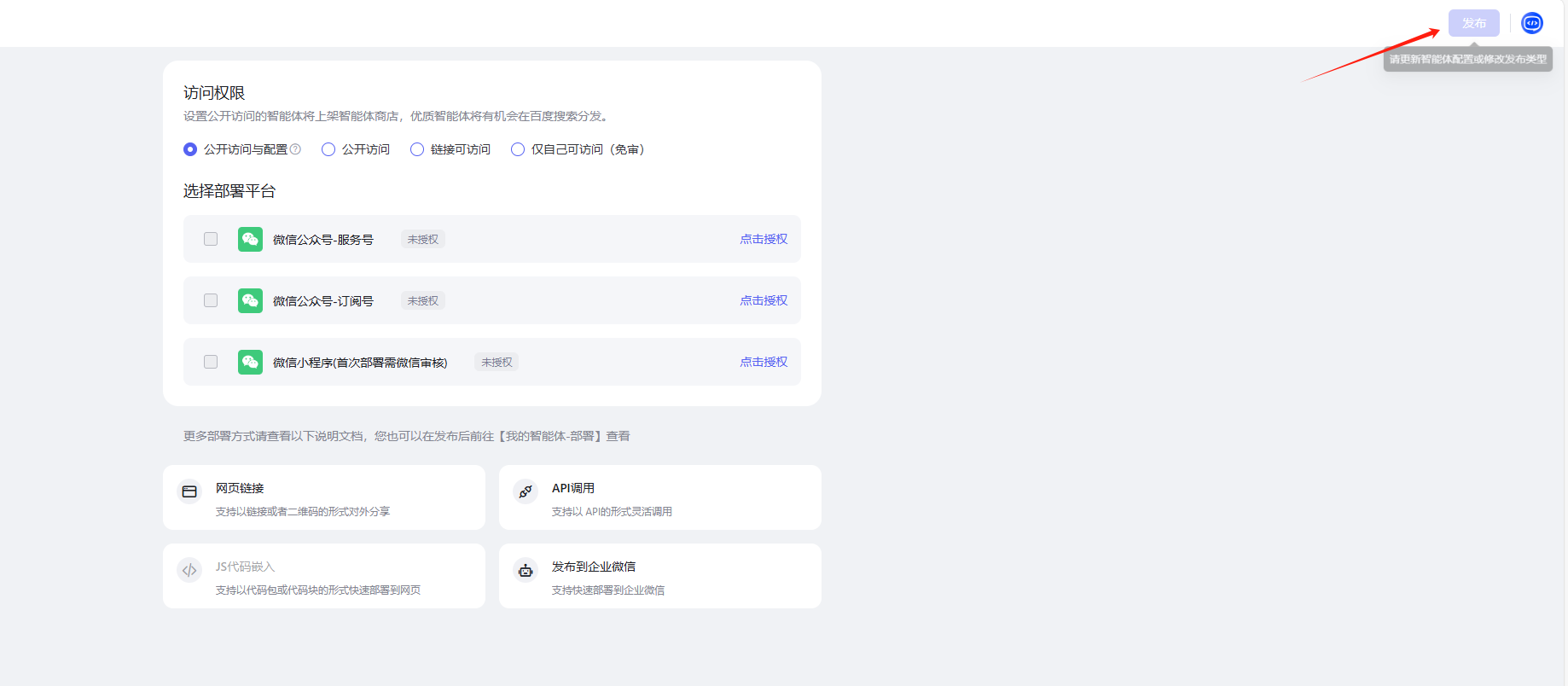The width and height of the screenshot is (1568, 686).
Task: Click the 支持以代码包或代码块的形式快速部署到网页 description
Action: pyautogui.click(x=318, y=590)
